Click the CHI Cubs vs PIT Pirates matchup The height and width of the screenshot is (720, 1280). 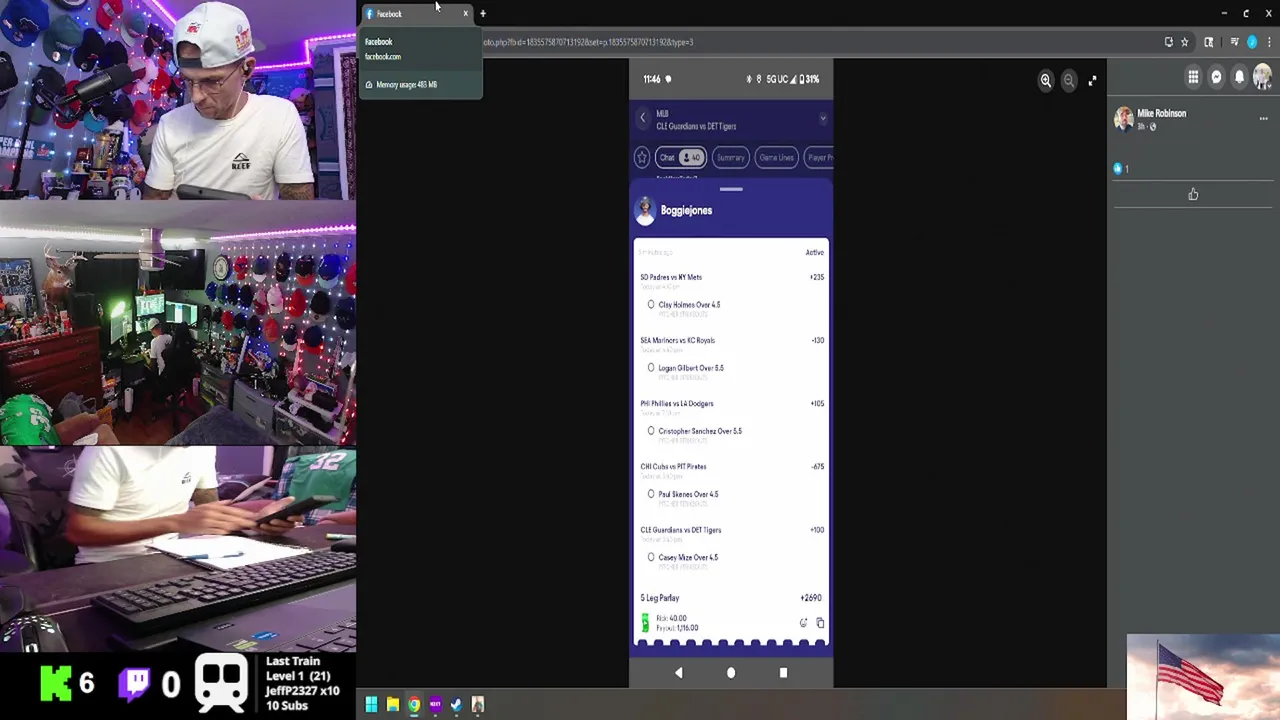click(673, 466)
